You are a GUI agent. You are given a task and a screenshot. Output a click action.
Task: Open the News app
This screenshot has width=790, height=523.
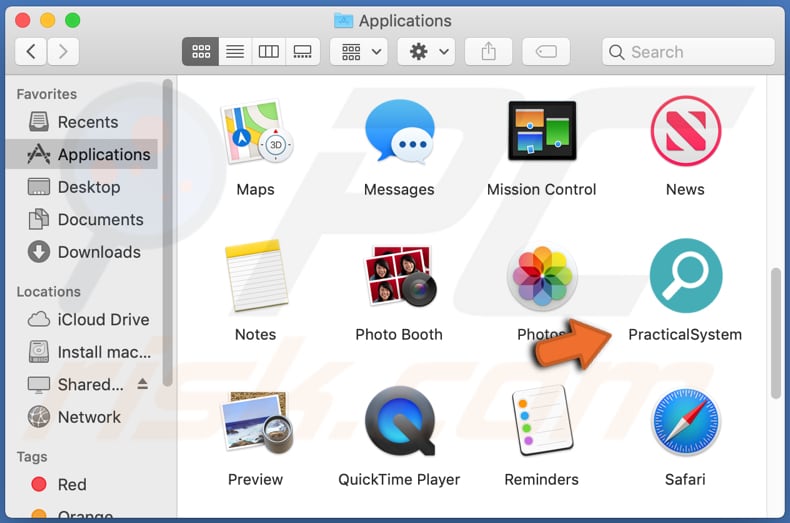pos(685,131)
